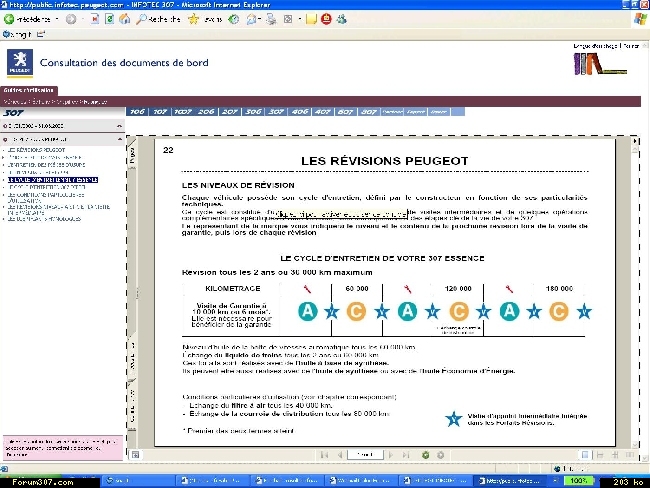Go to next page in viewer
The height and width of the screenshot is (488, 650).
coord(390,455)
